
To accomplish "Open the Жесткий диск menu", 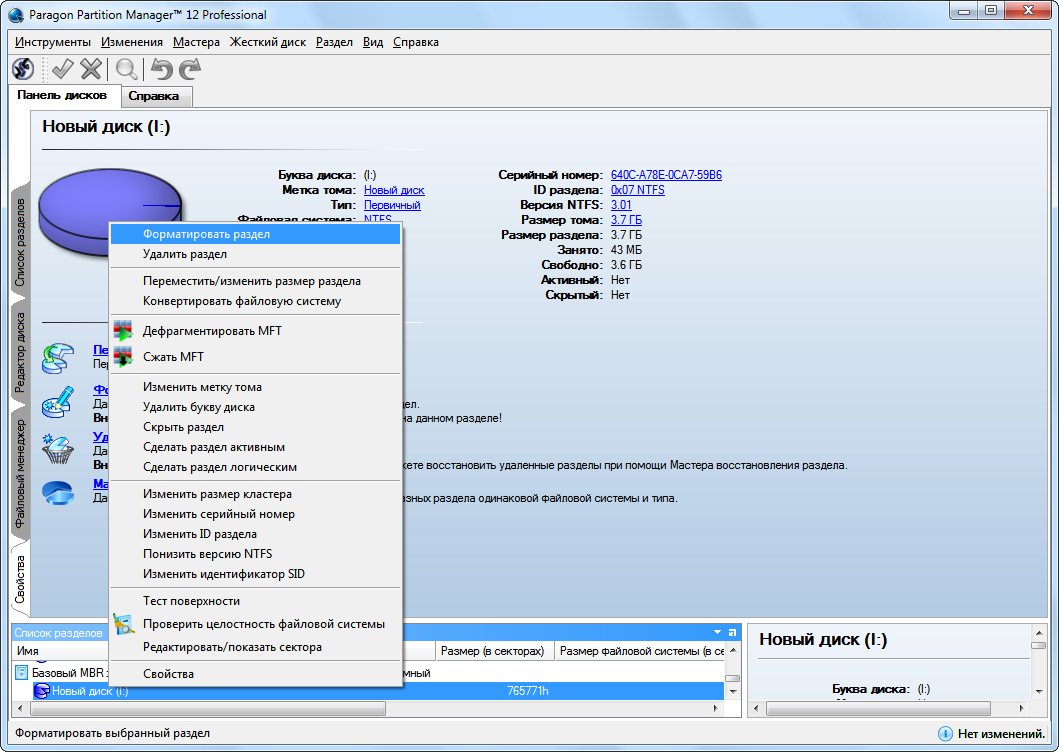I will pyautogui.click(x=267, y=42).
